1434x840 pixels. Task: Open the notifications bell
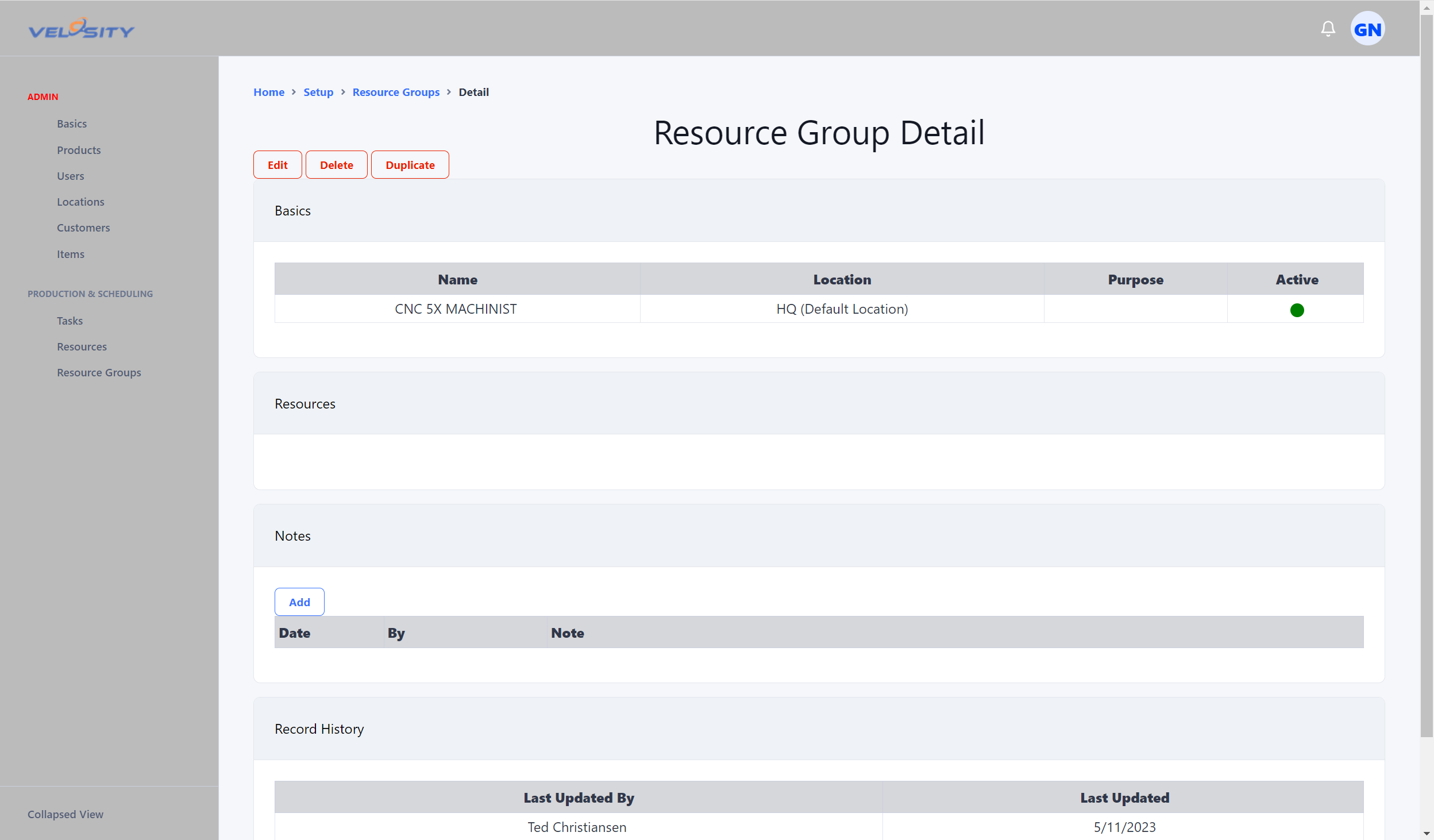(1328, 29)
